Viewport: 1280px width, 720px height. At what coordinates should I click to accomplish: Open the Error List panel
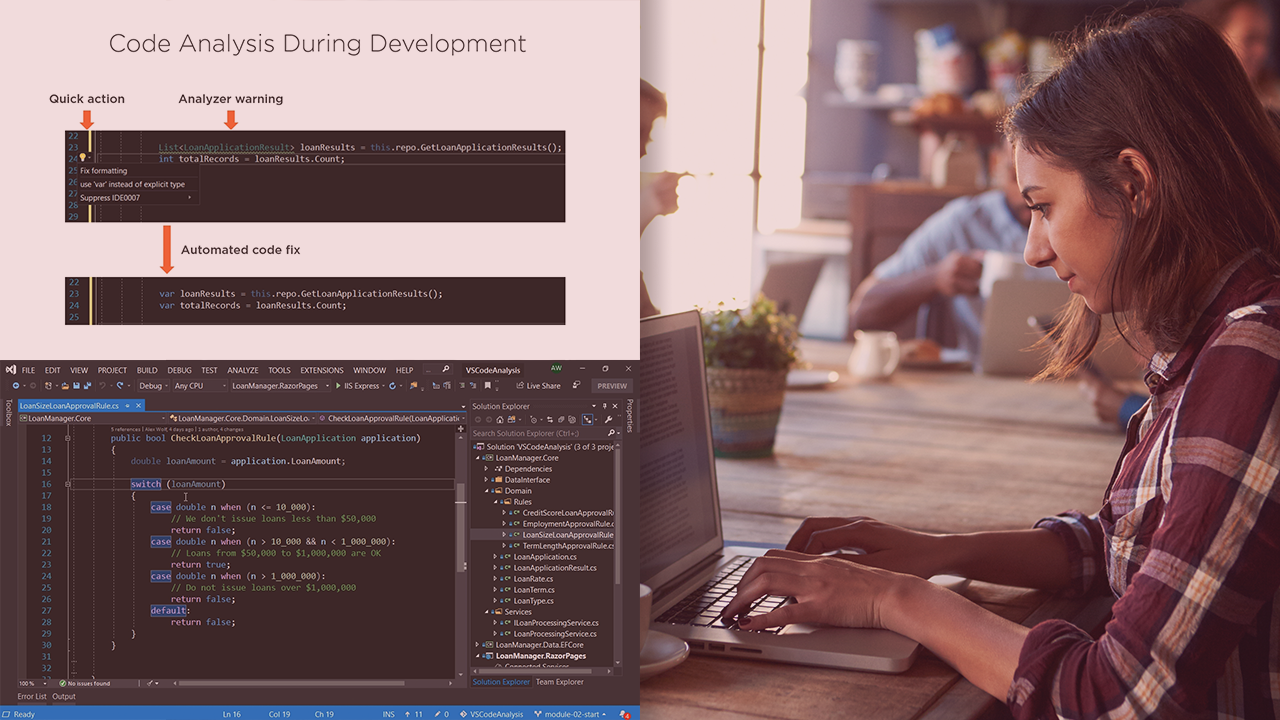tap(32, 696)
